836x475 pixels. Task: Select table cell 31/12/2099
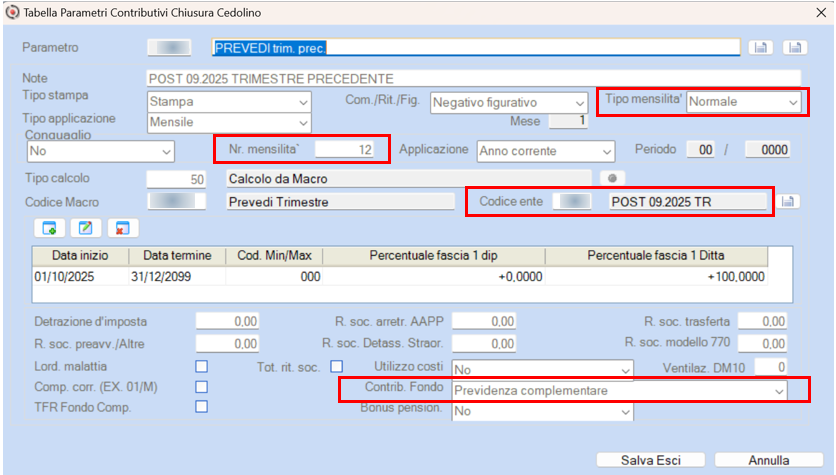tap(177, 276)
